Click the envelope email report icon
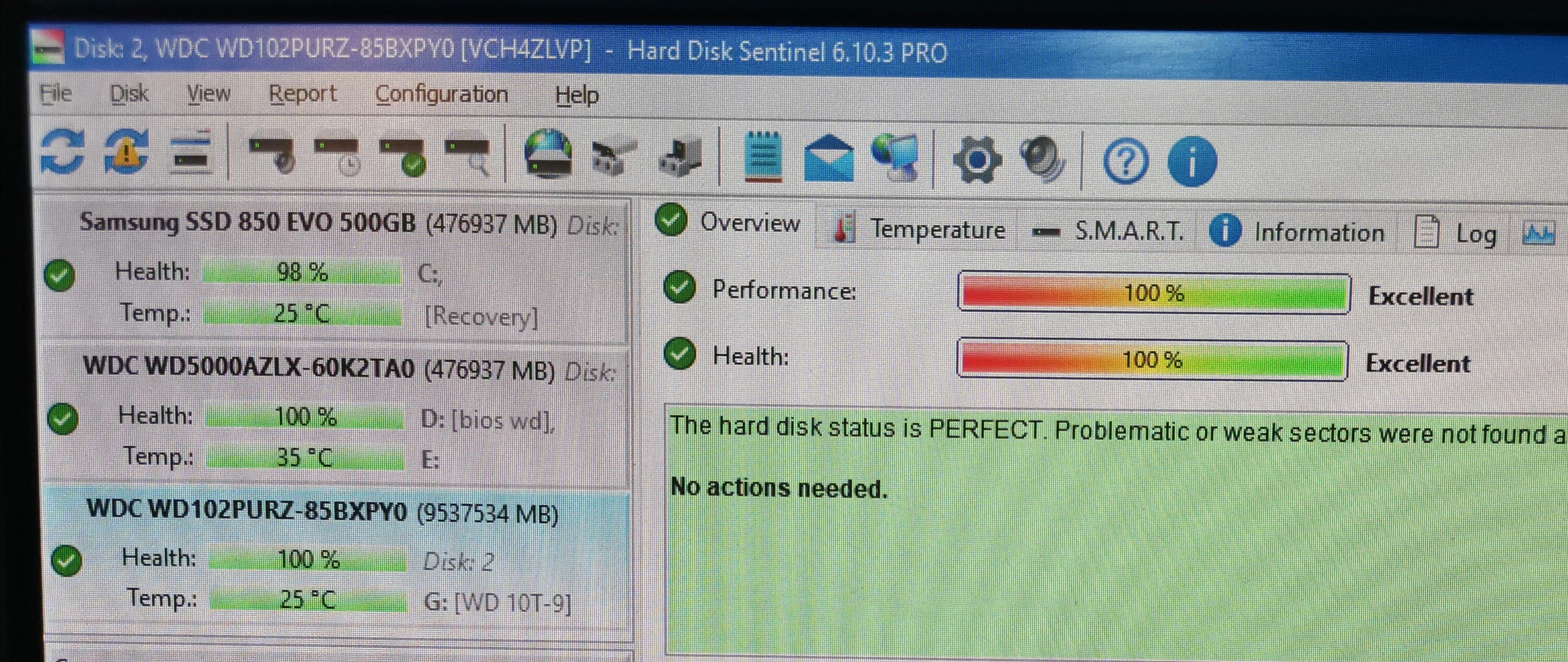This screenshot has height=662, width=1568. point(829,159)
